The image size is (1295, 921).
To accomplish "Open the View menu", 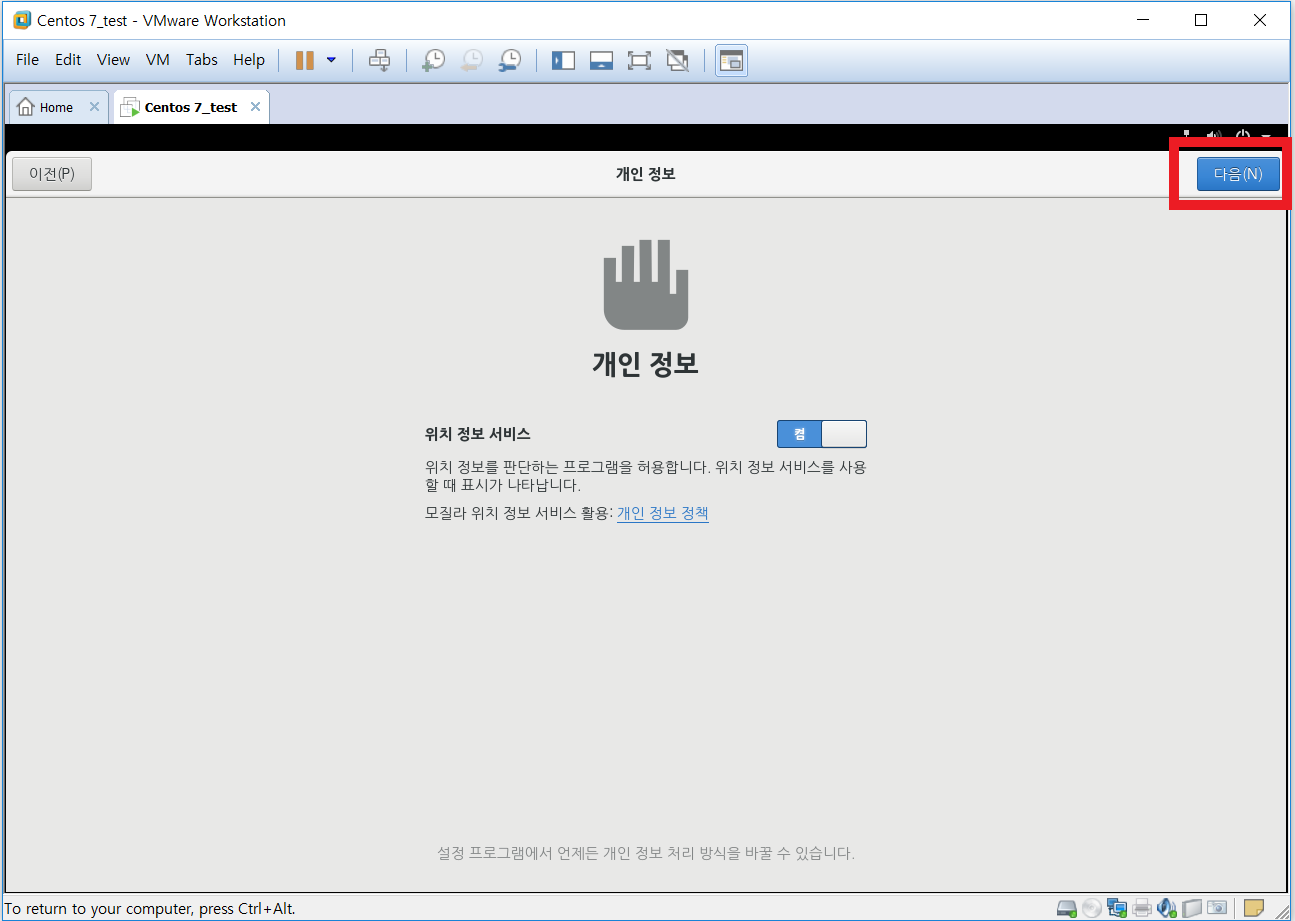I will point(113,60).
